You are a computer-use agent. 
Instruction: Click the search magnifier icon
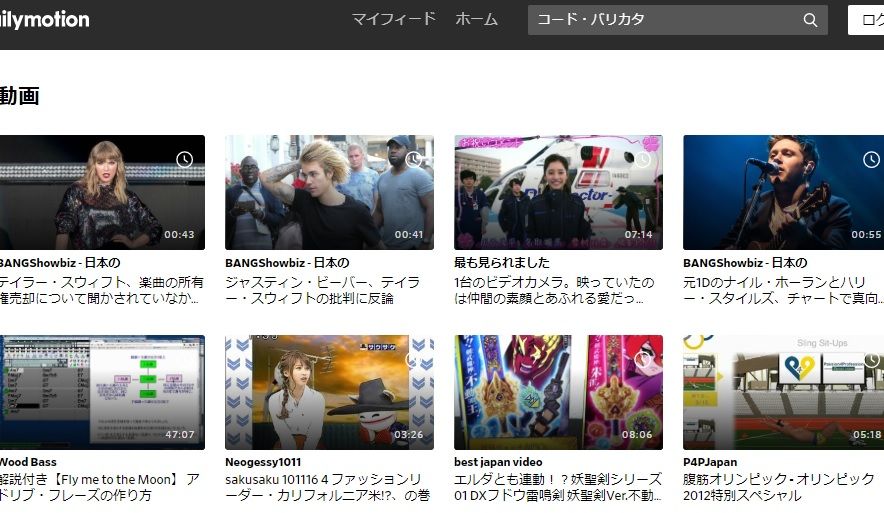[x=810, y=20]
